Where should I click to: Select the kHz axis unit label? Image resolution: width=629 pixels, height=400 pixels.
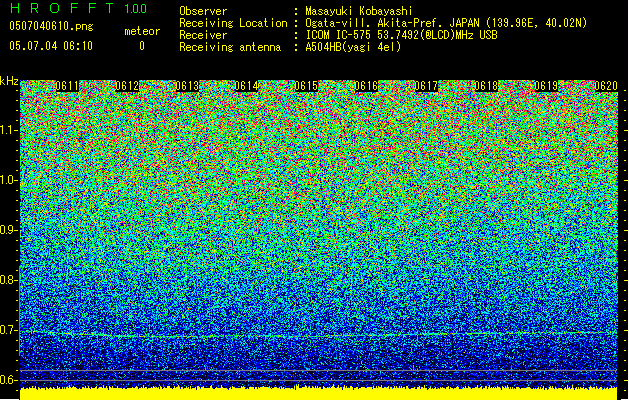(x=9, y=81)
